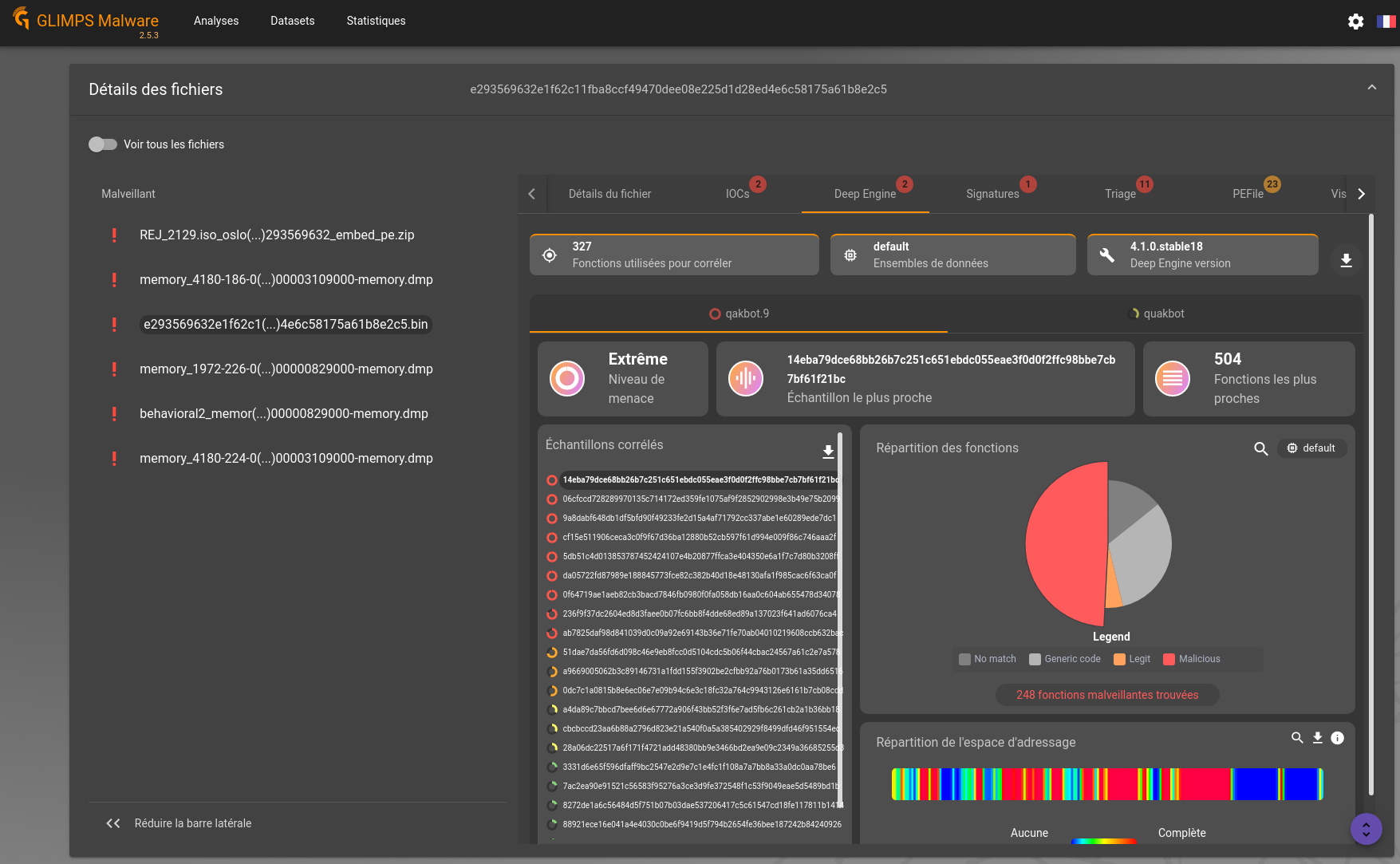Image resolution: width=1400 pixels, height=864 pixels.
Task: Collapse sidebar with Réduire la barre latérale
Action: point(179,823)
